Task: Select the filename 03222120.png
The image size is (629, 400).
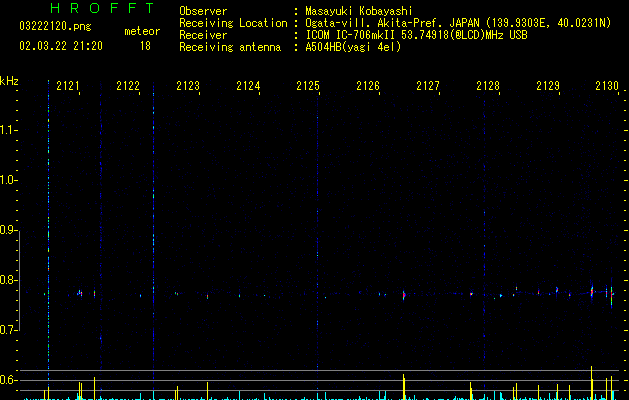Action: 55,26
